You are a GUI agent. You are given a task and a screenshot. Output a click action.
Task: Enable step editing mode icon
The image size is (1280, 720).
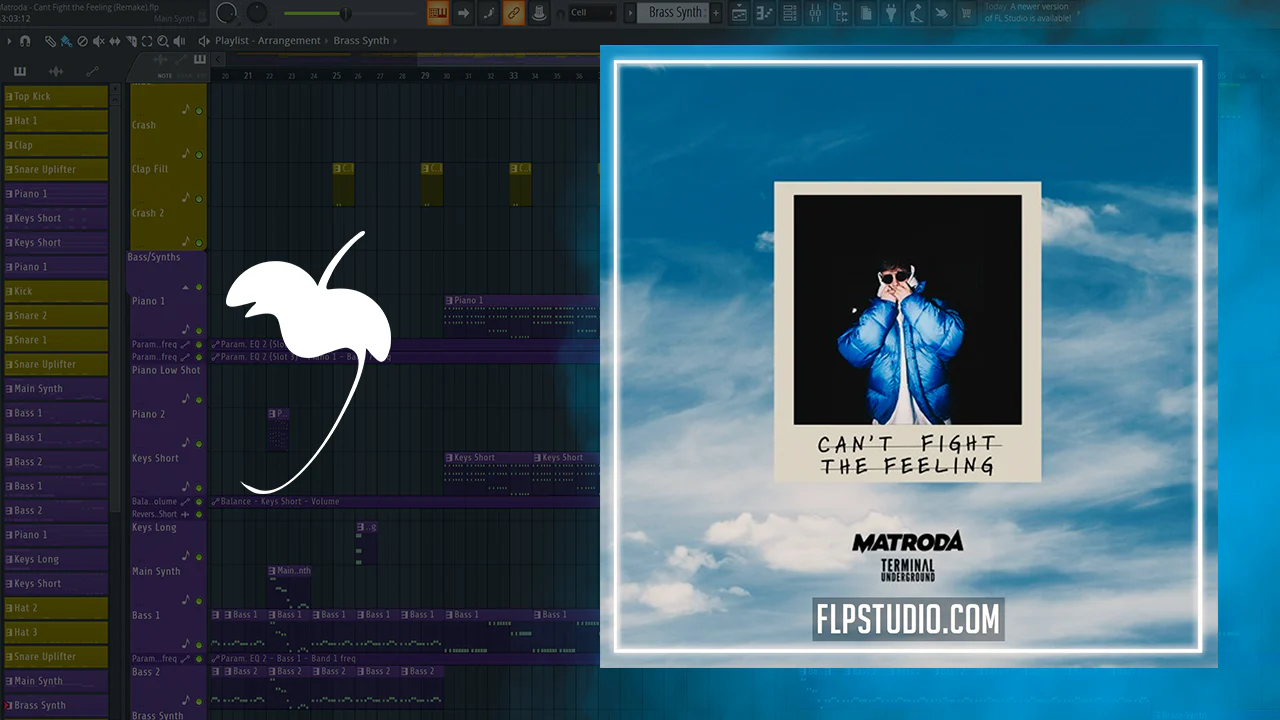tap(488, 13)
